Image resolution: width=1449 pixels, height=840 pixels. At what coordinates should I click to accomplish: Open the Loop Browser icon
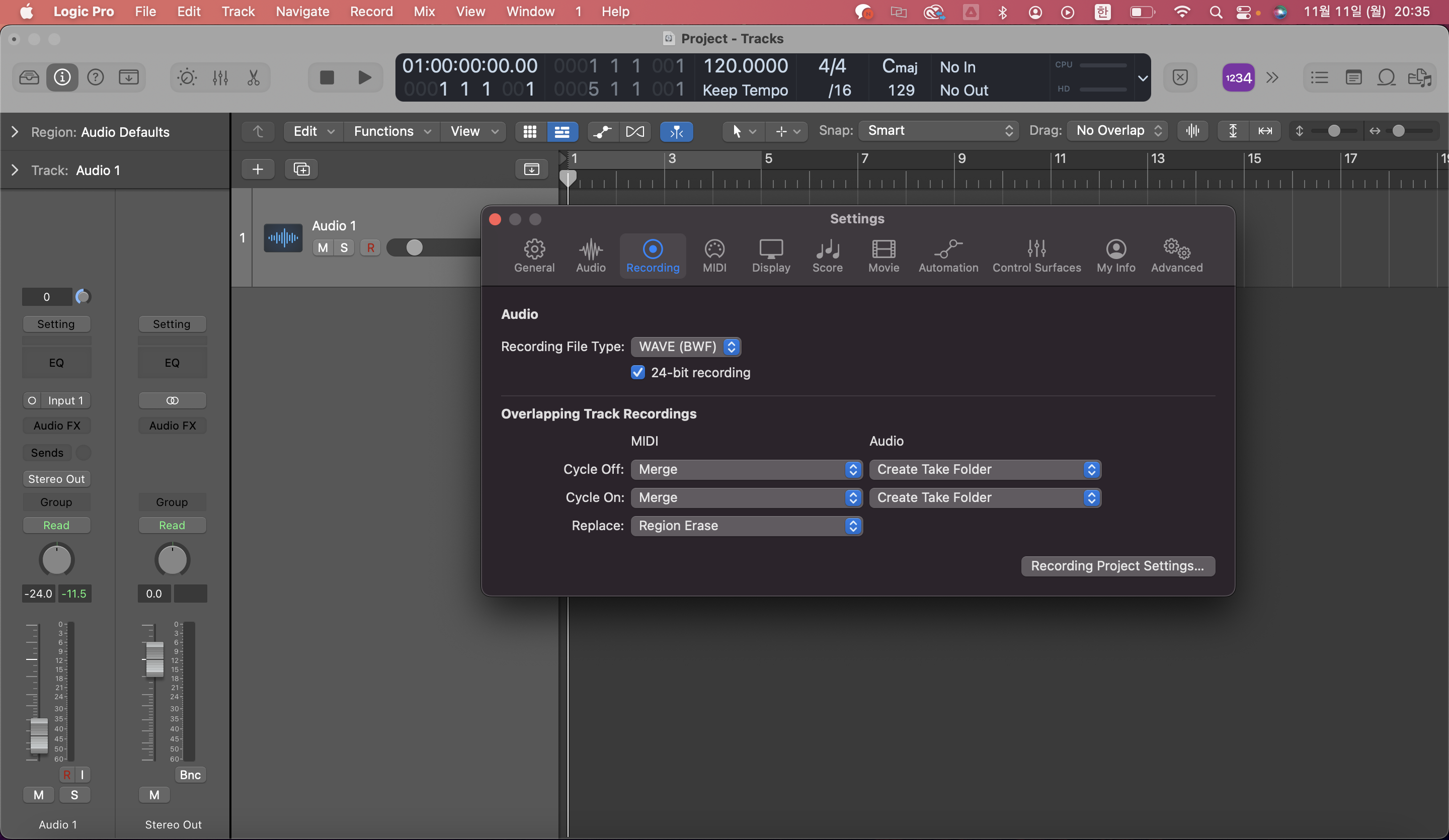click(x=1386, y=77)
